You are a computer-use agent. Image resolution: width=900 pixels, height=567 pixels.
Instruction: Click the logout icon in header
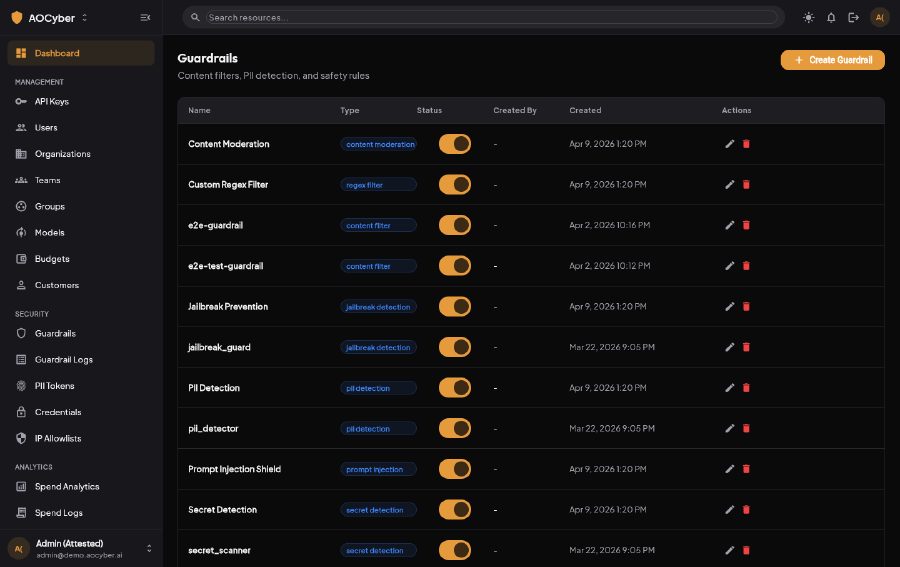[854, 18]
